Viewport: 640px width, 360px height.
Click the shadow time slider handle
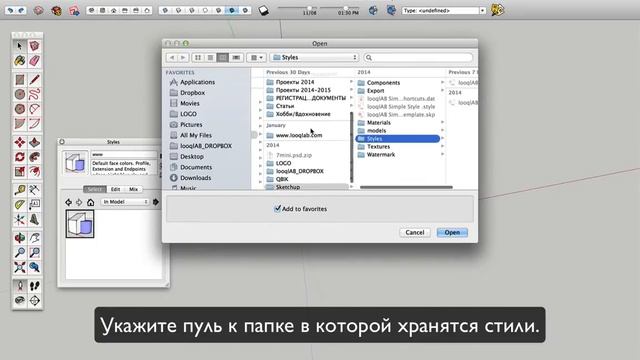[x=346, y=8]
